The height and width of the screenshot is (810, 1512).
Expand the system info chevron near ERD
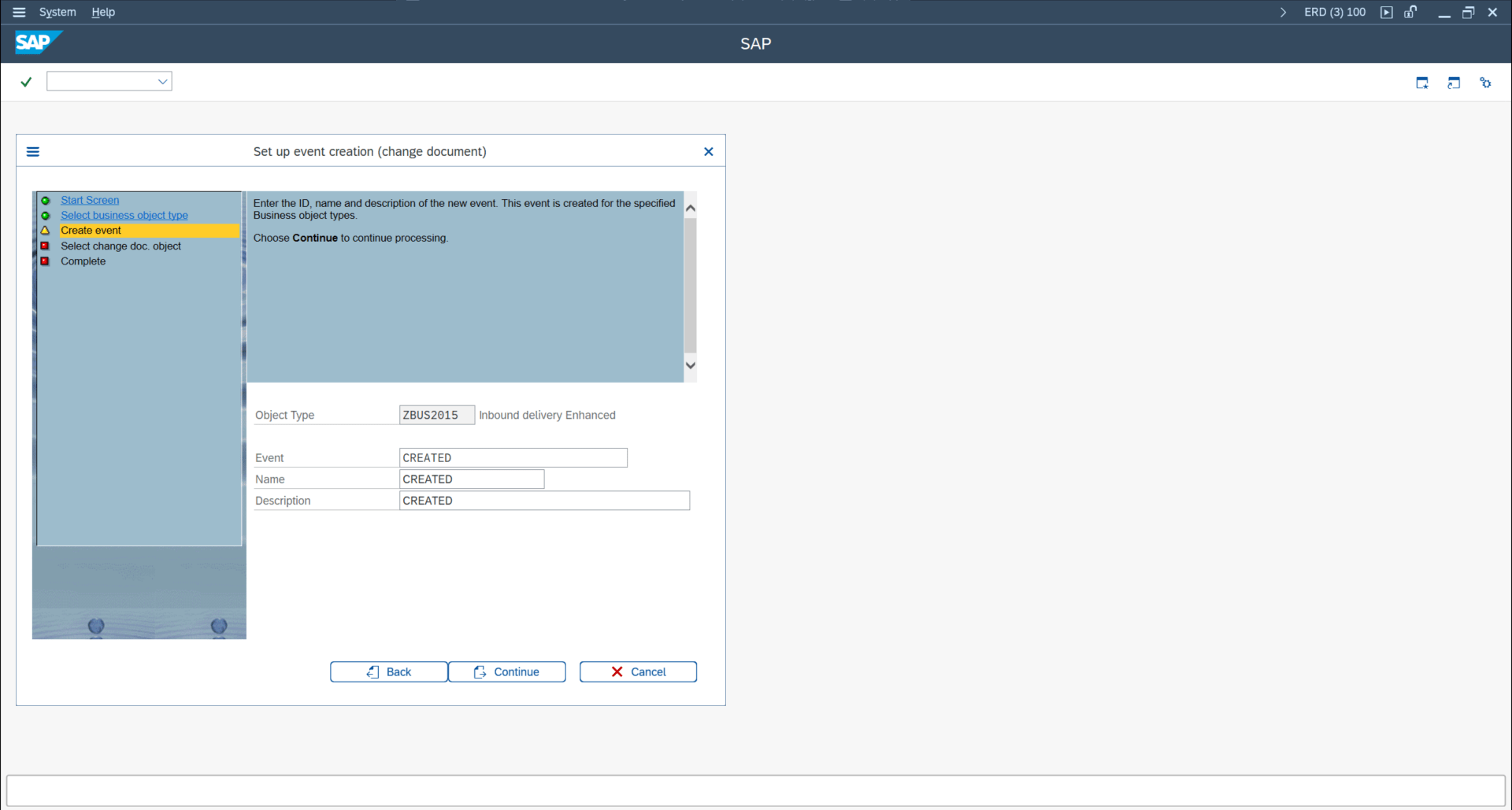[x=1283, y=12]
